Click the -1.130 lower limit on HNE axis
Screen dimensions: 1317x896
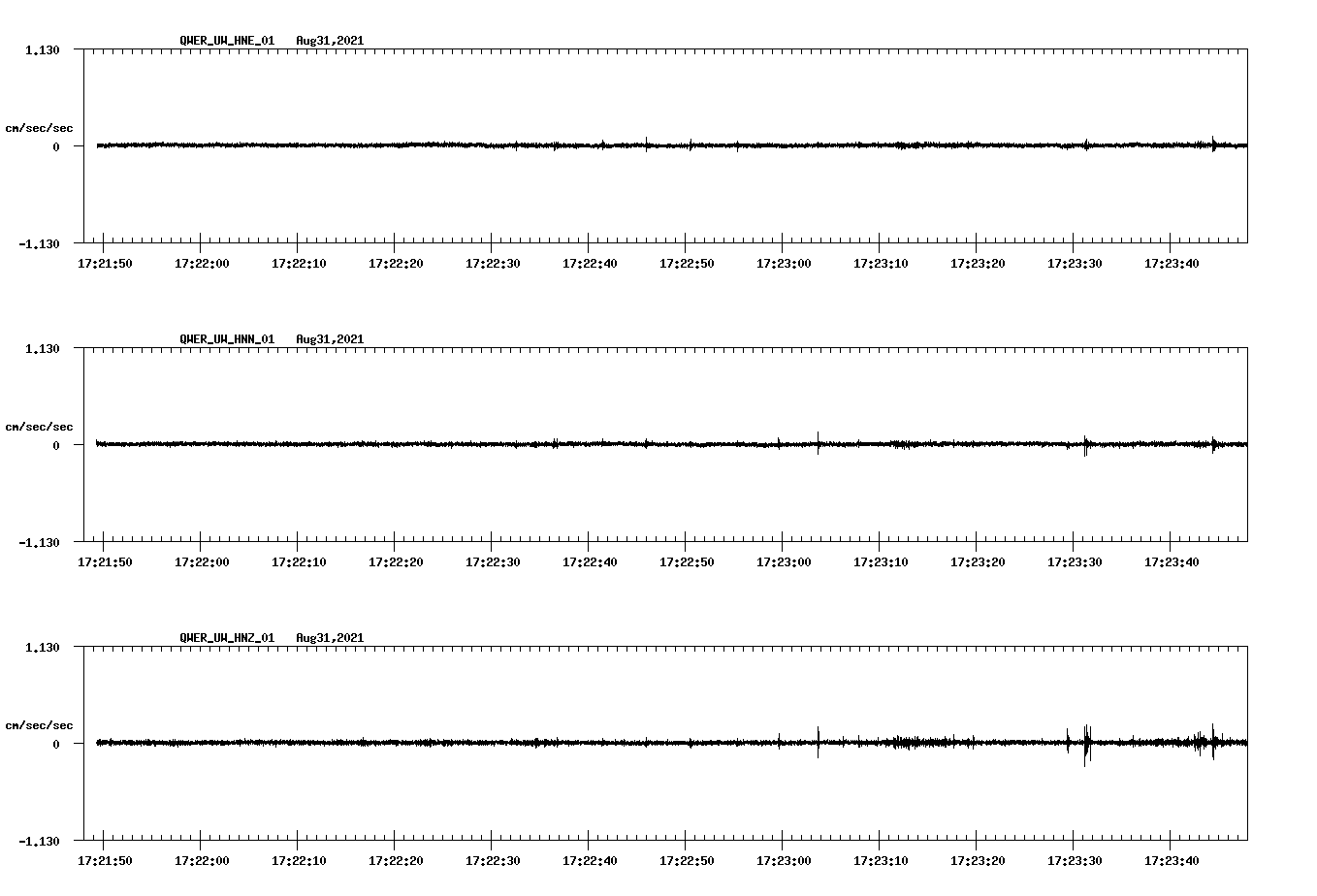(x=40, y=243)
